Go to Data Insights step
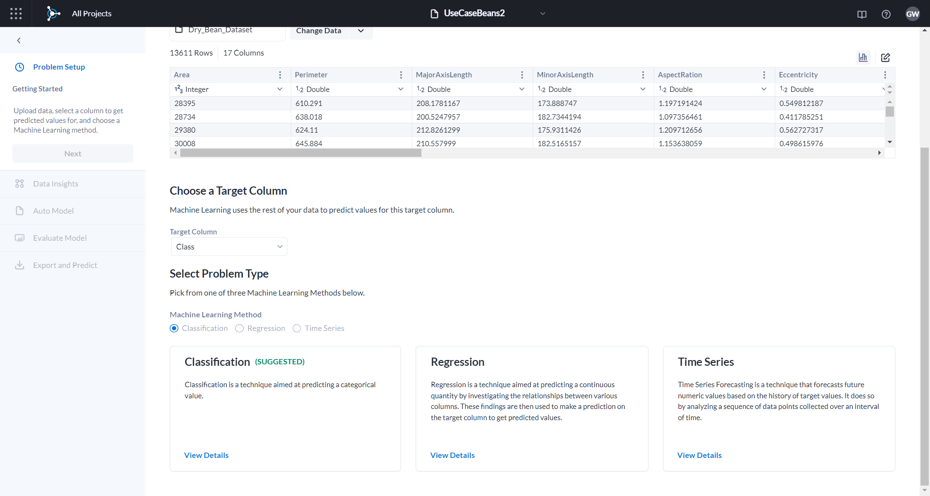Image resolution: width=930 pixels, height=496 pixels. pyautogui.click(x=56, y=184)
